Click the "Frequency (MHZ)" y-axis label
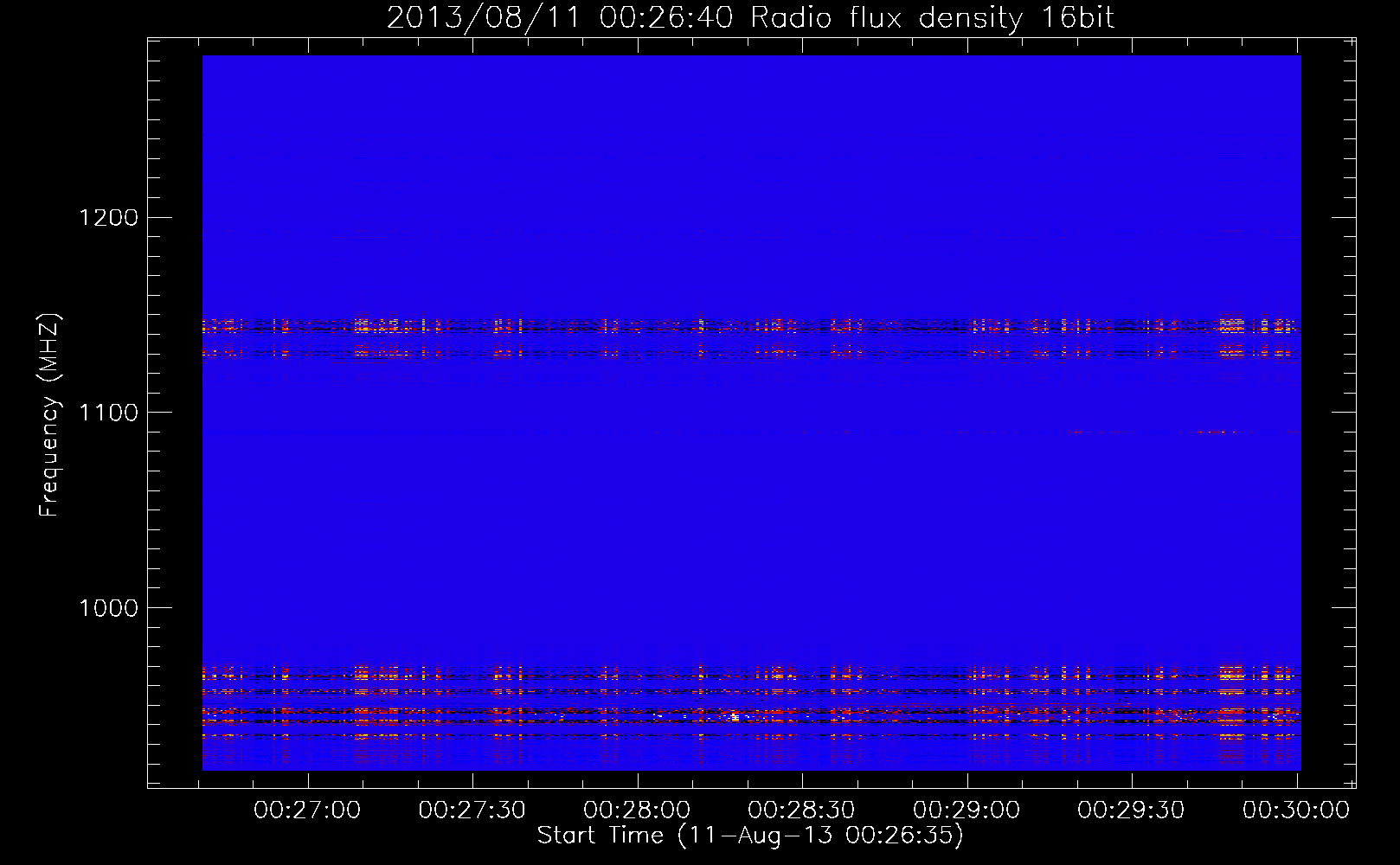 [50, 415]
